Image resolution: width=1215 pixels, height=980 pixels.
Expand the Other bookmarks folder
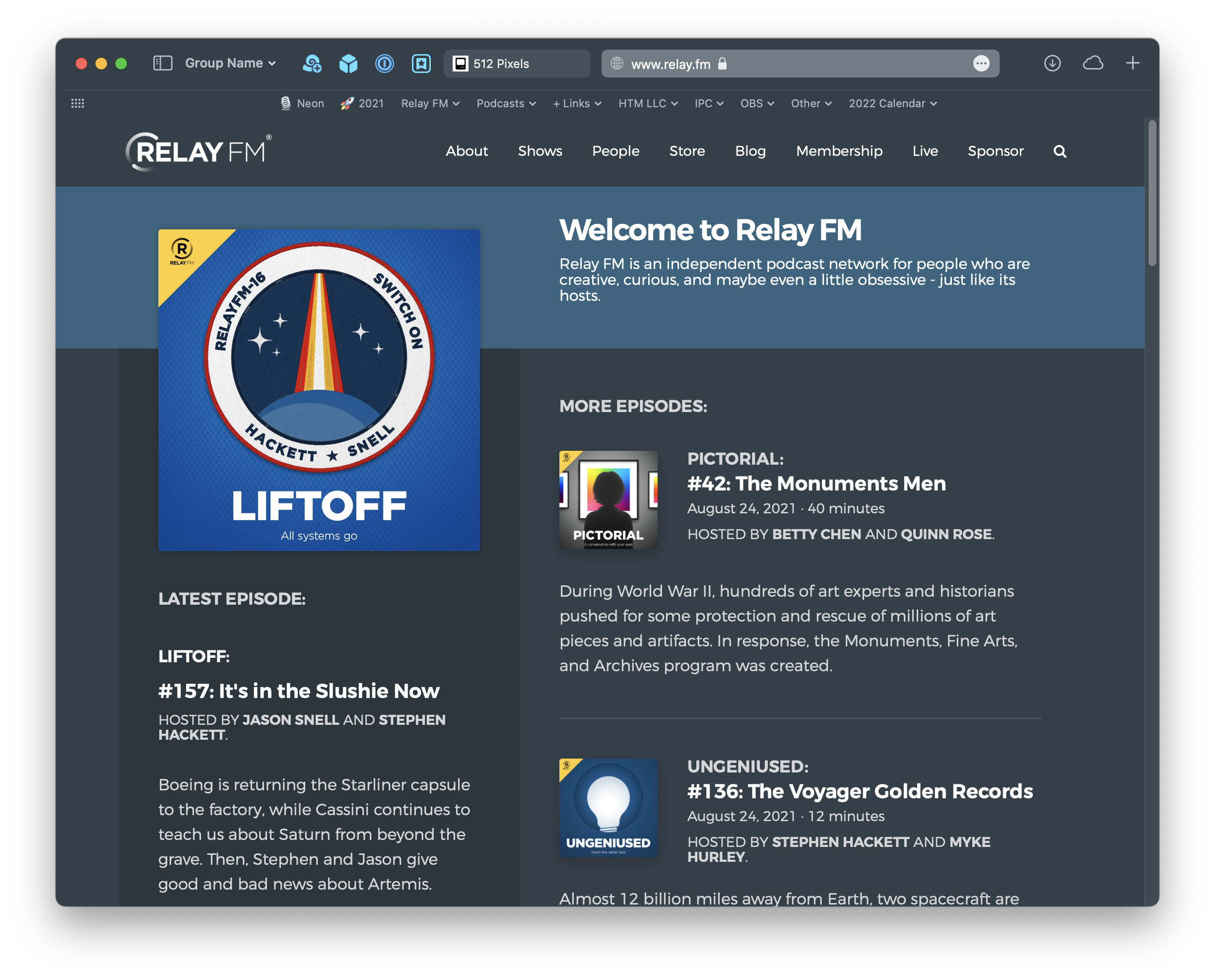click(x=811, y=103)
